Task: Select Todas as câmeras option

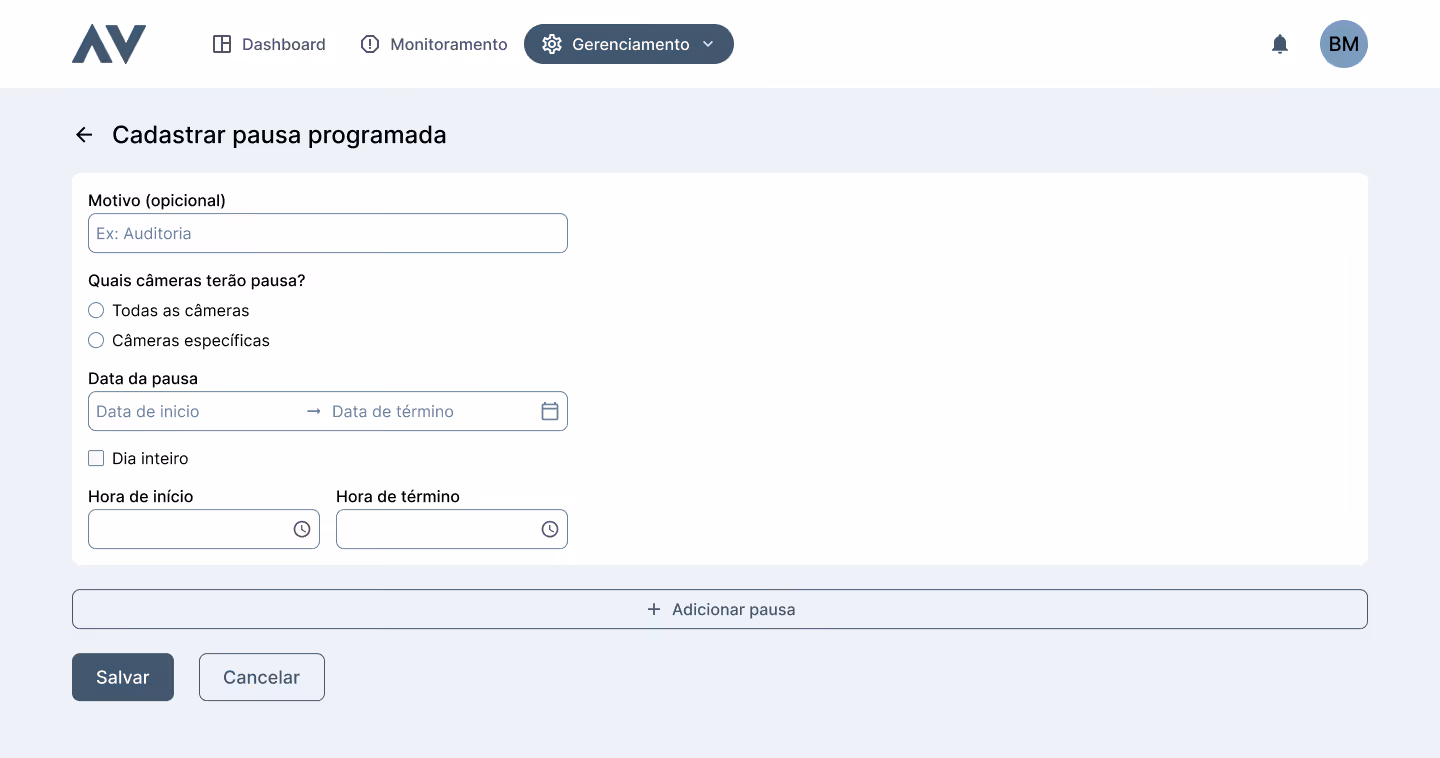Action: point(96,311)
